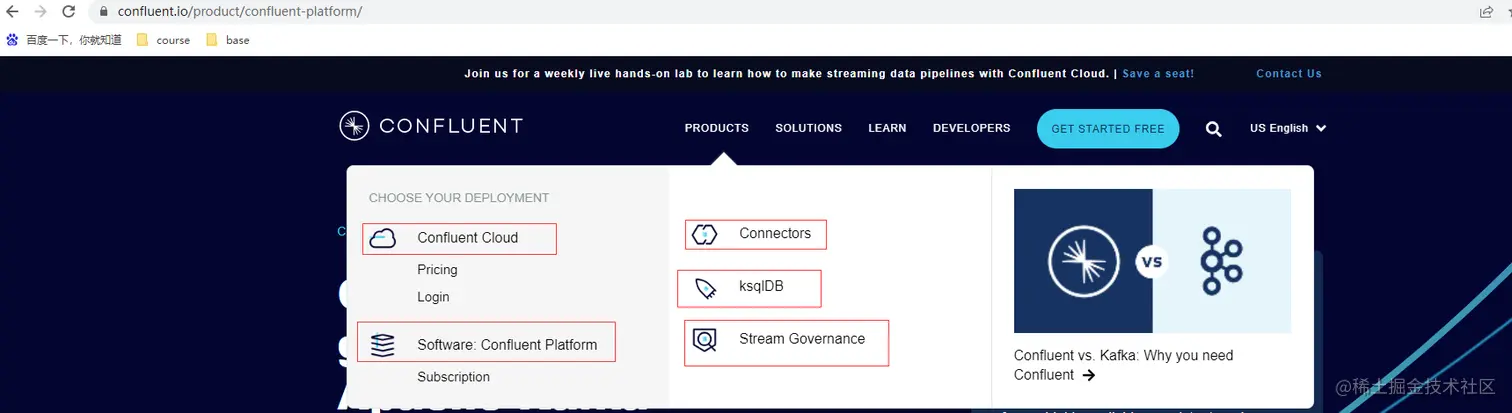
Task: Click the padlock site info icon
Action: tap(105, 12)
